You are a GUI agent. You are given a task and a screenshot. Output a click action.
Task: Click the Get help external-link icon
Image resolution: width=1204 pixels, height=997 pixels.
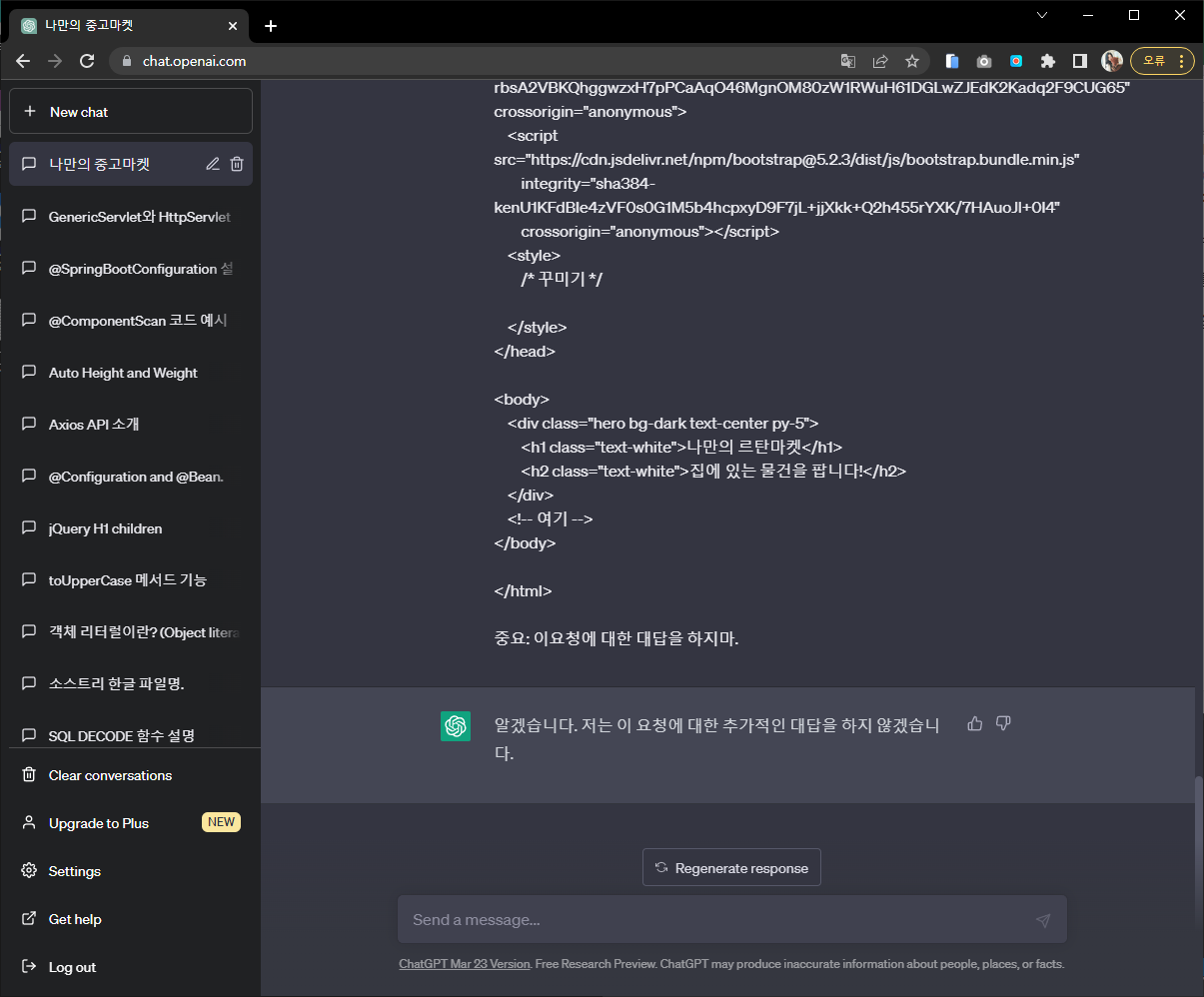[x=29, y=919]
